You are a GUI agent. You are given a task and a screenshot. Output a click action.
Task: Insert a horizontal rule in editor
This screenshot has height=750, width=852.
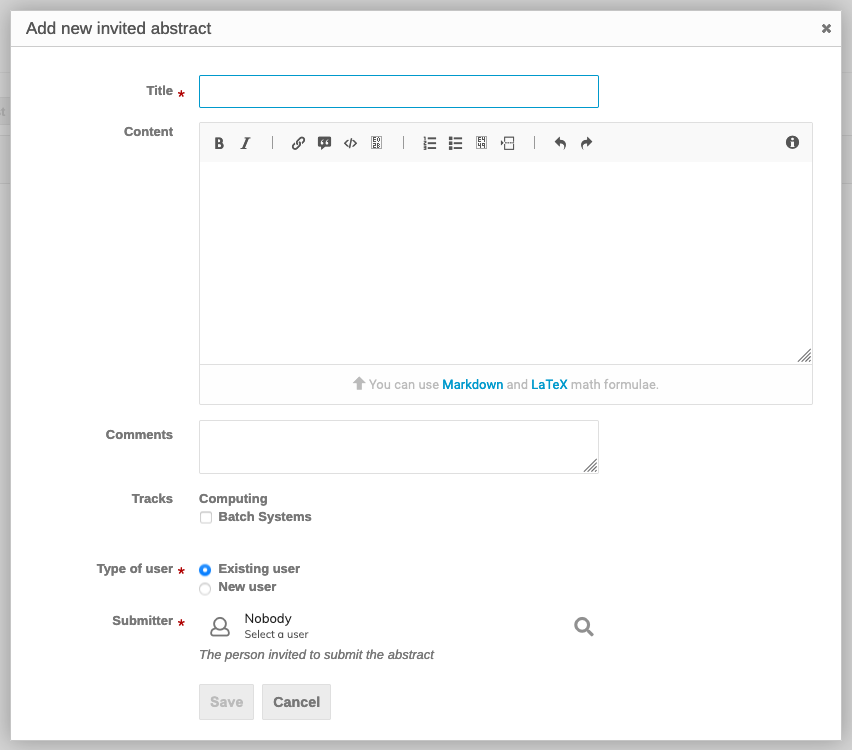point(508,143)
